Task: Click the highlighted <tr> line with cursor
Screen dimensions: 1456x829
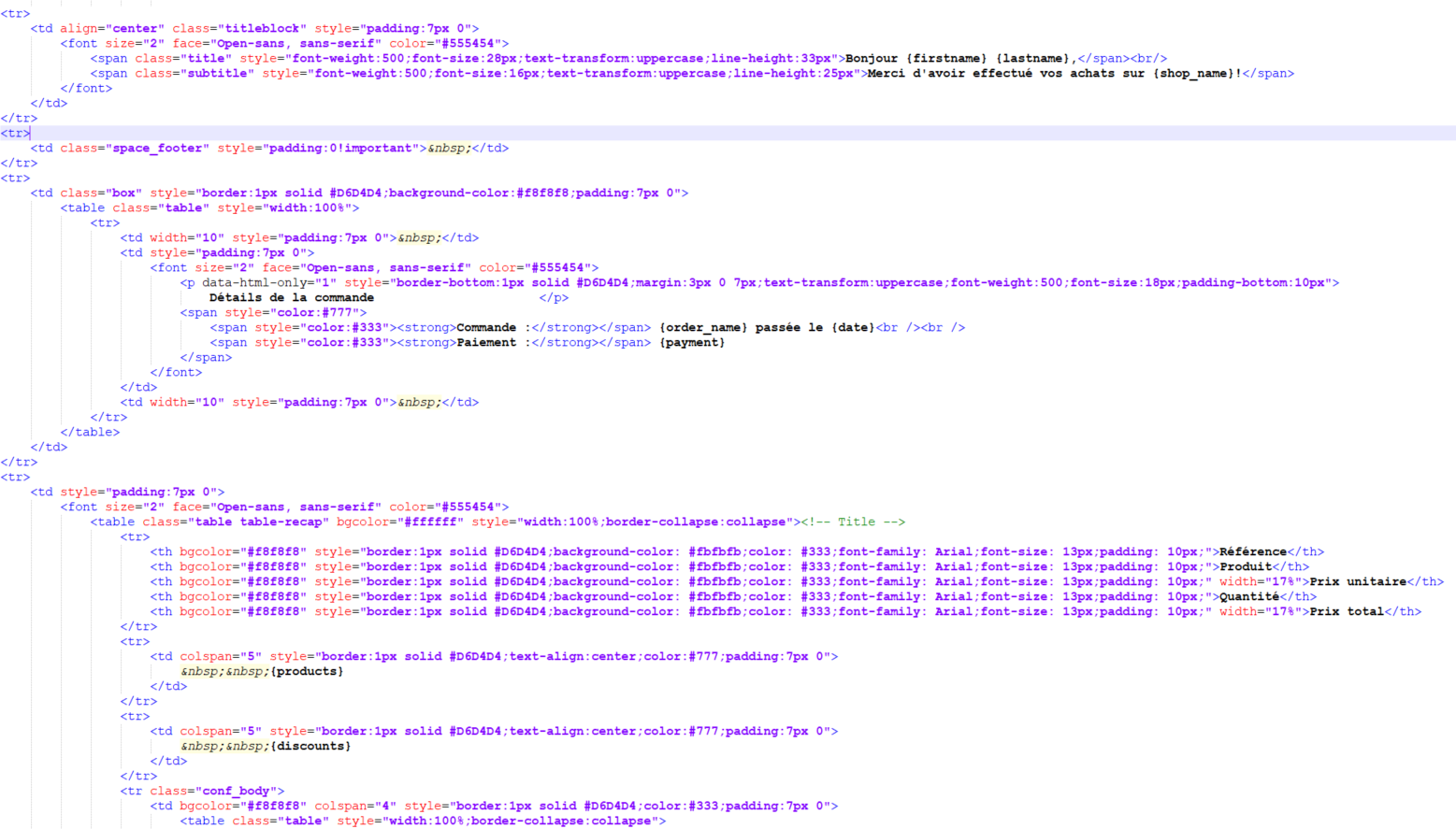Action: 728,133
